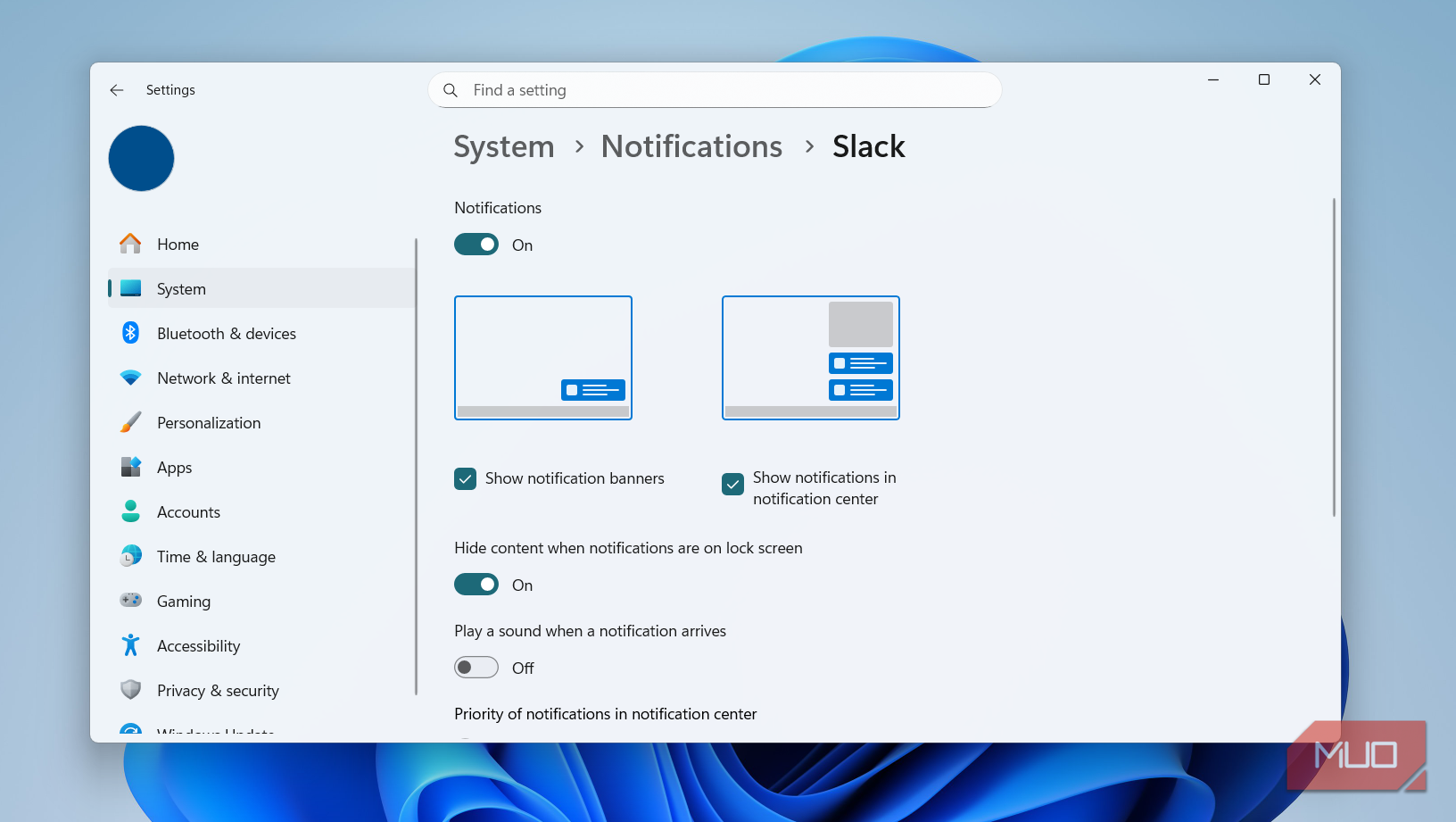Image resolution: width=1456 pixels, height=822 pixels.
Task: Uncheck Show notifications in notification center
Action: [732, 484]
